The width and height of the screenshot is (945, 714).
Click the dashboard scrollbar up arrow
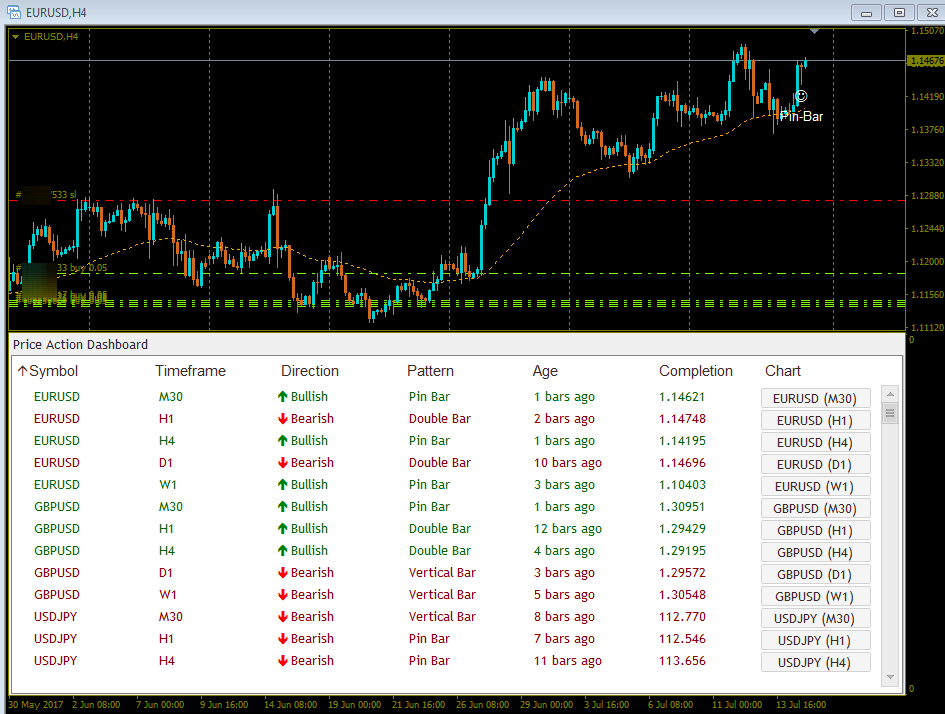pos(890,394)
